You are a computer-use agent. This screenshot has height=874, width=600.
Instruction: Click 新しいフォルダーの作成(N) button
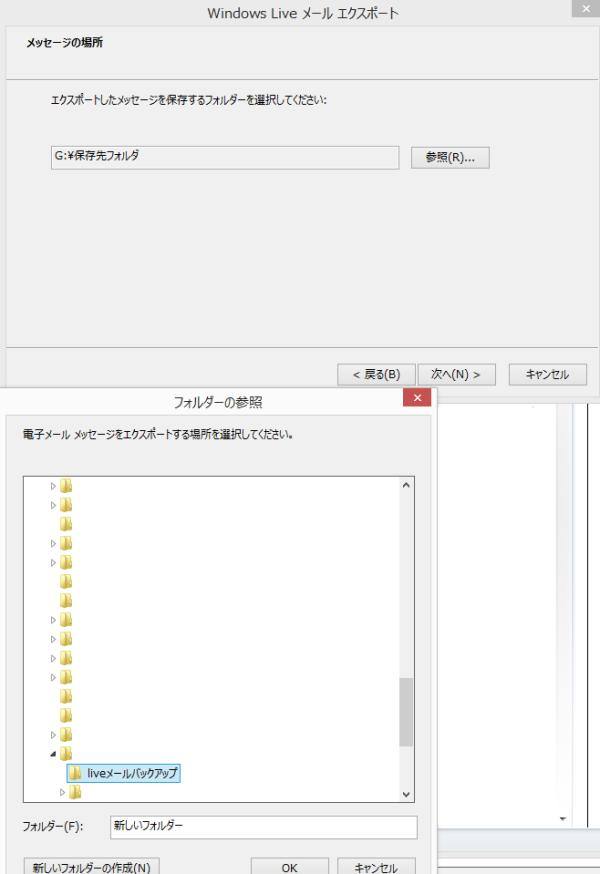(x=92, y=867)
